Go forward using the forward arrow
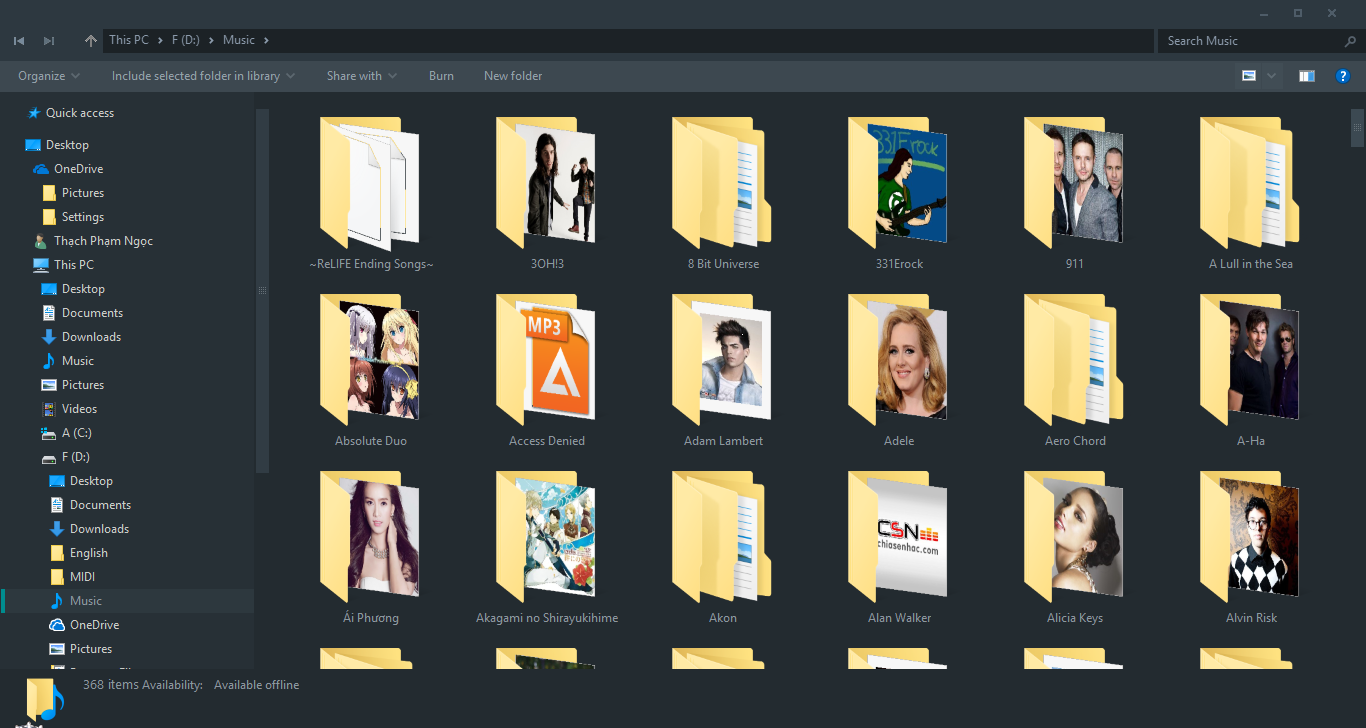The width and height of the screenshot is (1366, 728). 49,41
